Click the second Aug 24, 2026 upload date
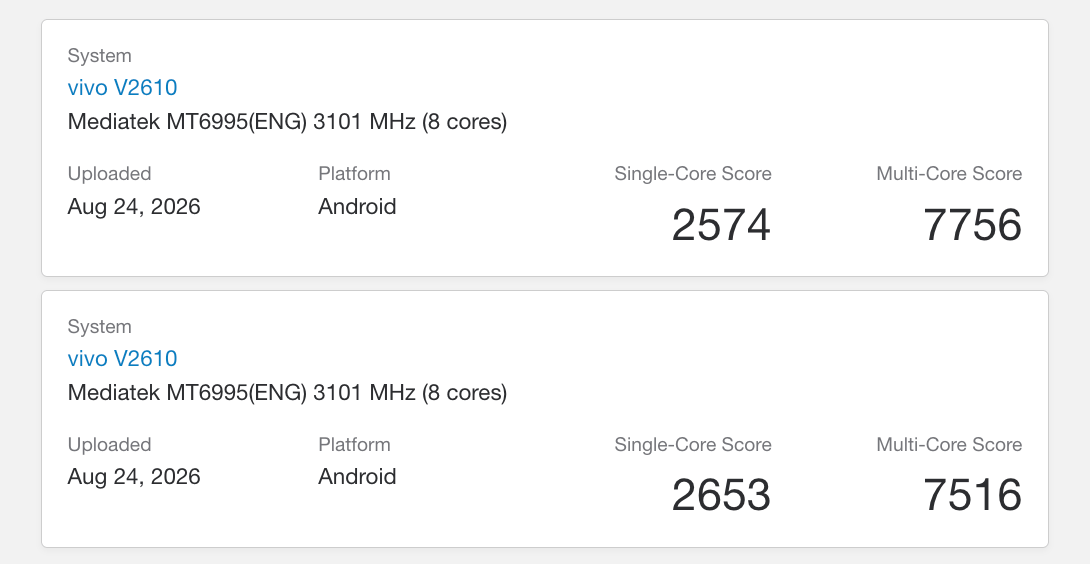Screen dimensions: 1090x564 tap(134, 477)
